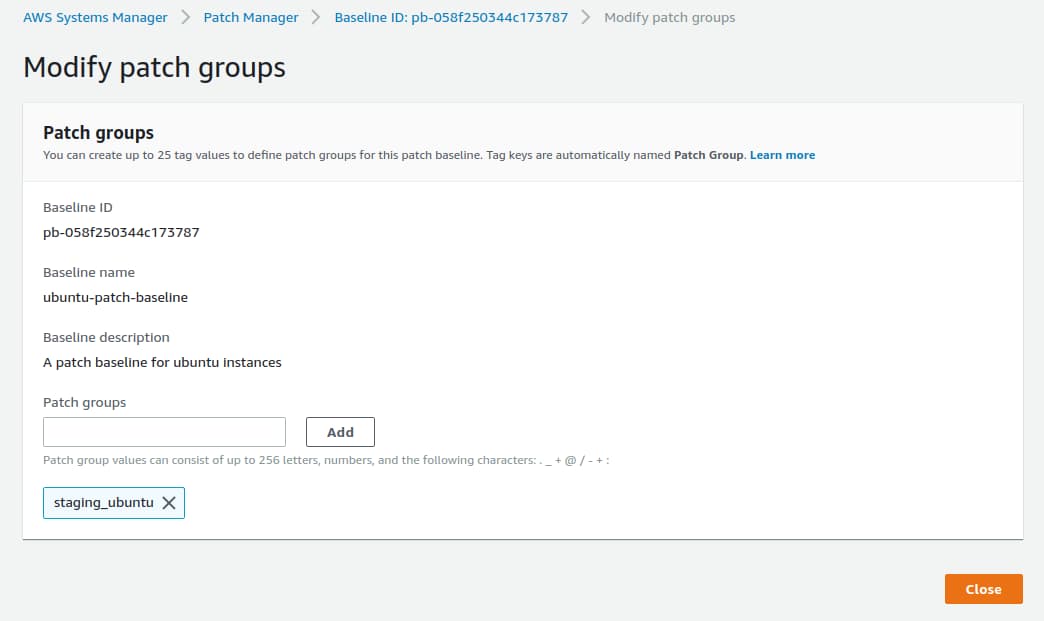This screenshot has width=1044, height=621.
Task: Click chevron after AWS Systems Manager breadcrumb
Action: pos(185,17)
